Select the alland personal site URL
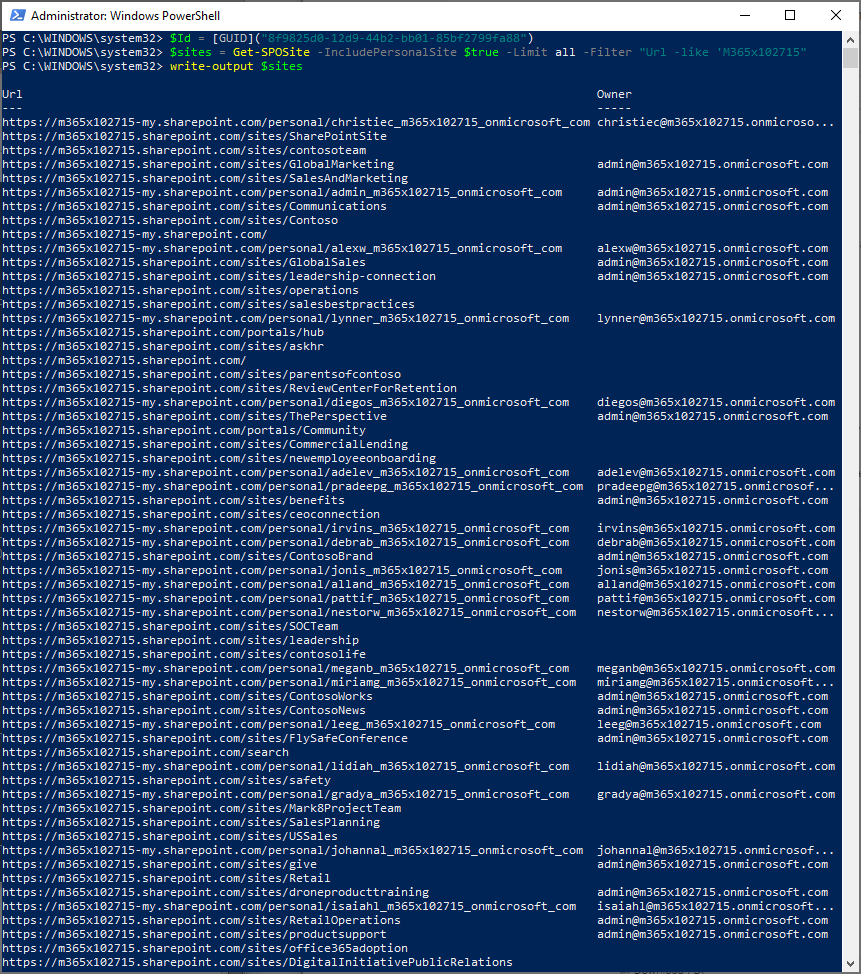Image resolution: width=861 pixels, height=974 pixels. pyautogui.click(x=286, y=585)
